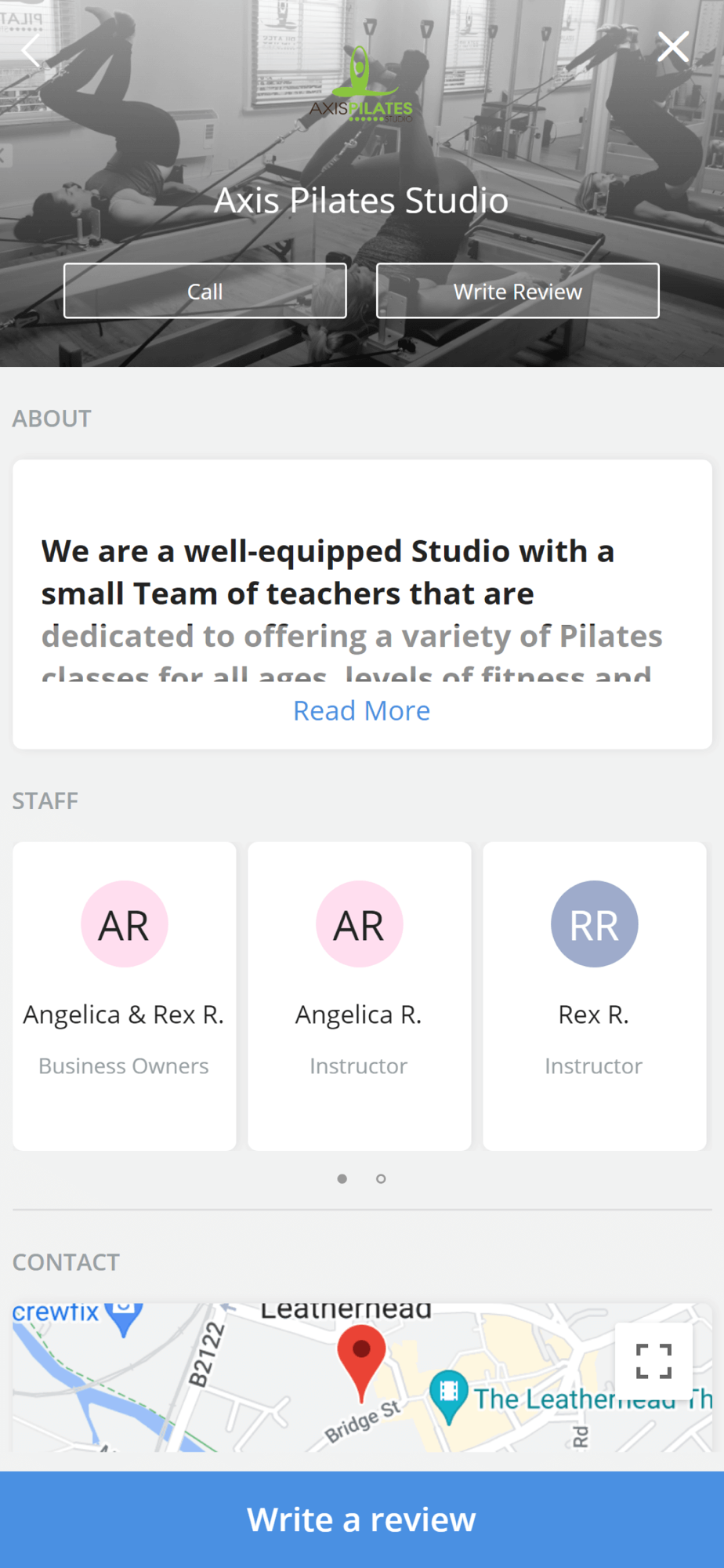724x1568 pixels.
Task: Select the first staff carousel dot
Action: (342, 1178)
